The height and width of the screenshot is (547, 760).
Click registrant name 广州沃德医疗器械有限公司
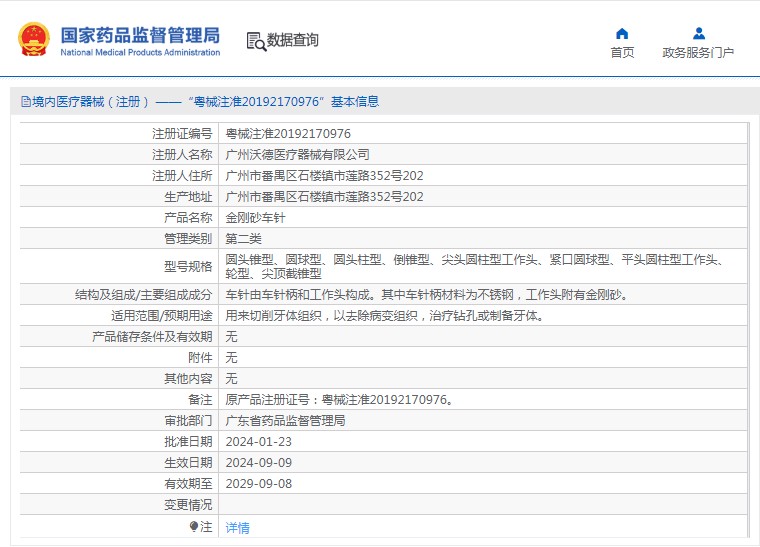[x=297, y=154]
